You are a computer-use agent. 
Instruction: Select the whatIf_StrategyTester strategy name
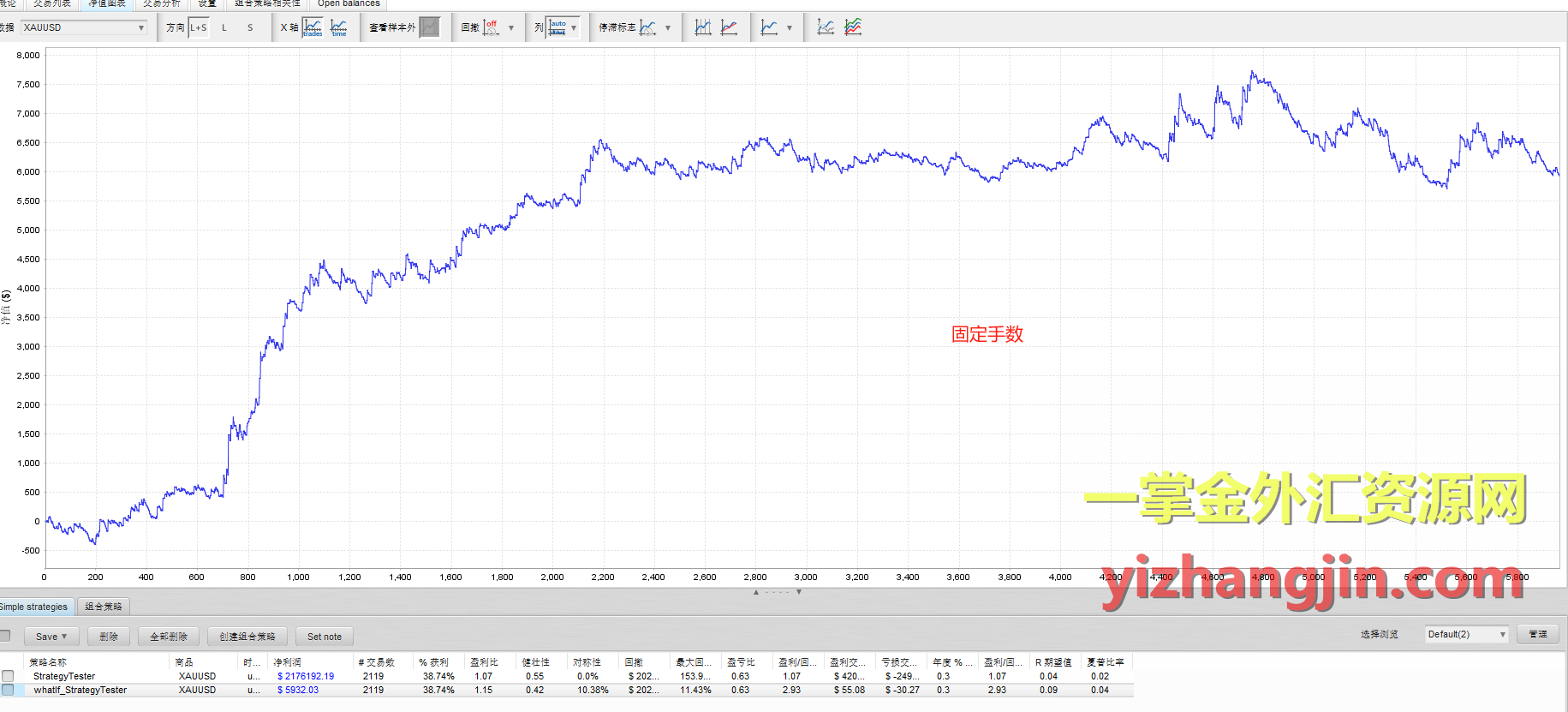point(80,690)
